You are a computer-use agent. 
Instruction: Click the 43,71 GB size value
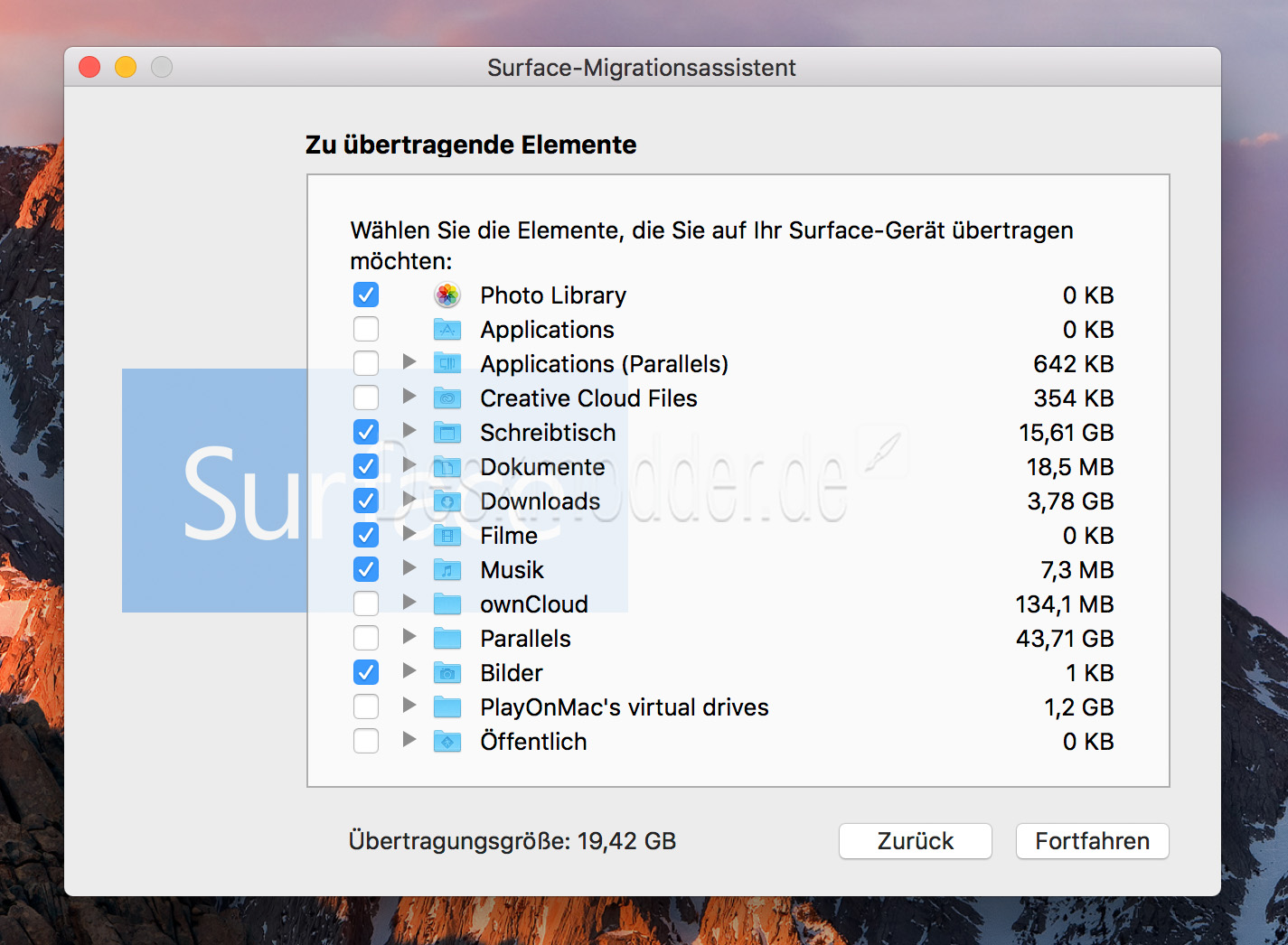click(1065, 639)
